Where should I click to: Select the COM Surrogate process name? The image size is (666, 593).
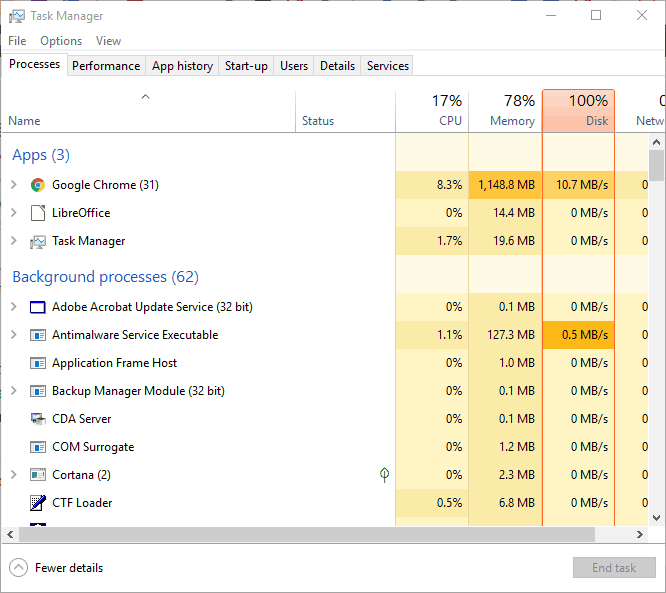tap(93, 447)
